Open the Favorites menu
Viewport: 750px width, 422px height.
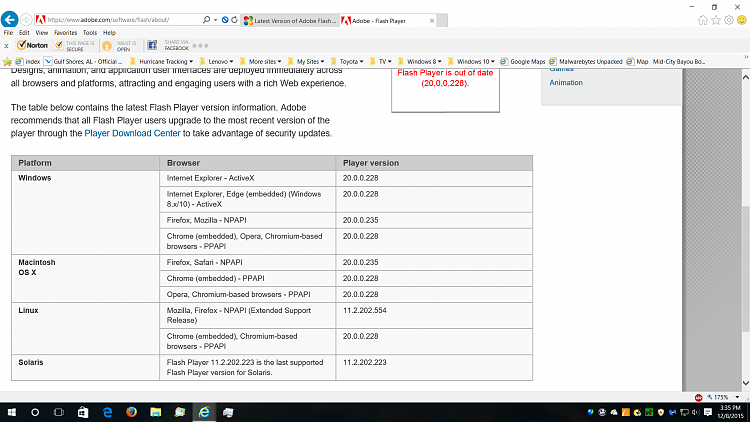(66, 33)
